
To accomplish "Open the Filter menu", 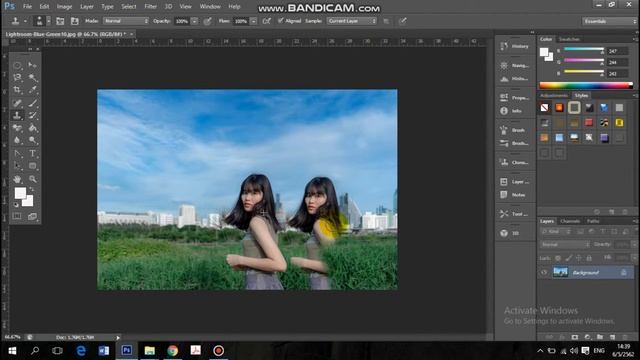I will coord(151,7).
